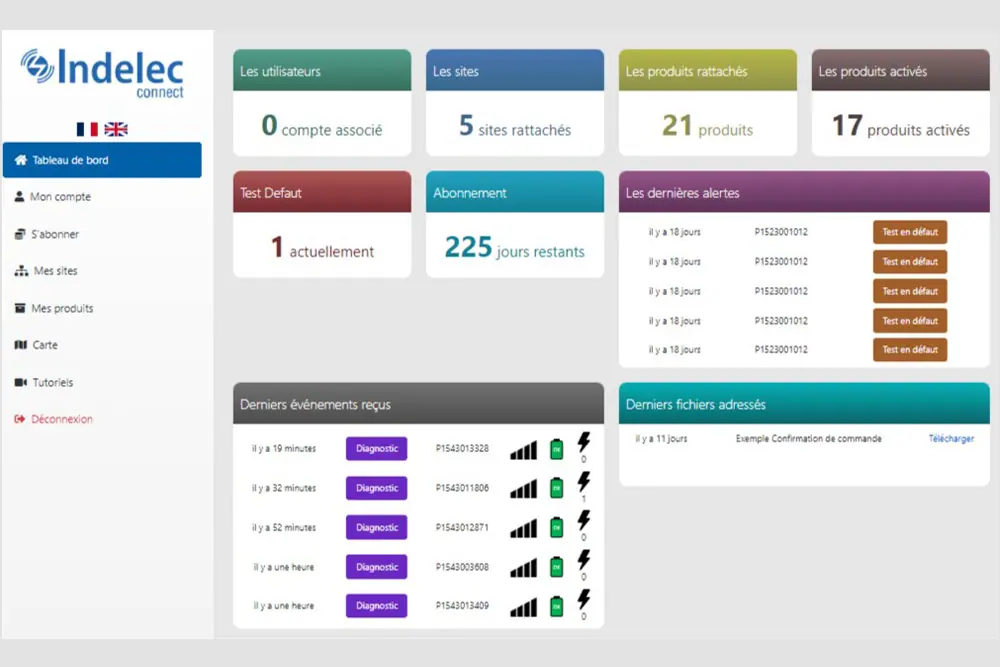Open Tableau de bord menu item
Screen dimensions: 1000x667
pyautogui.click(x=102, y=160)
